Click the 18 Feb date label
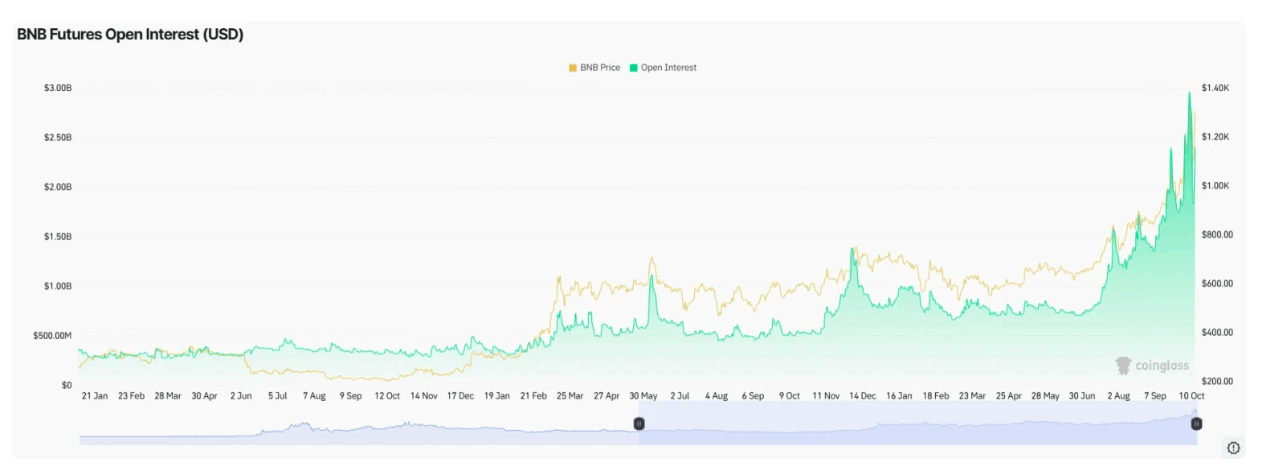 pyautogui.click(x=935, y=396)
